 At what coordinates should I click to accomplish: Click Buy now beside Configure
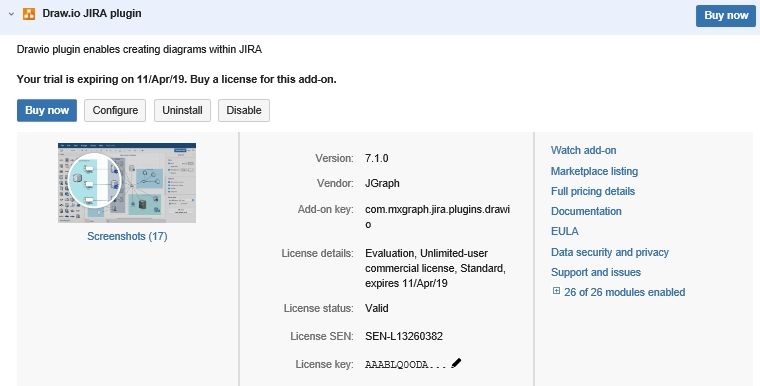click(47, 111)
